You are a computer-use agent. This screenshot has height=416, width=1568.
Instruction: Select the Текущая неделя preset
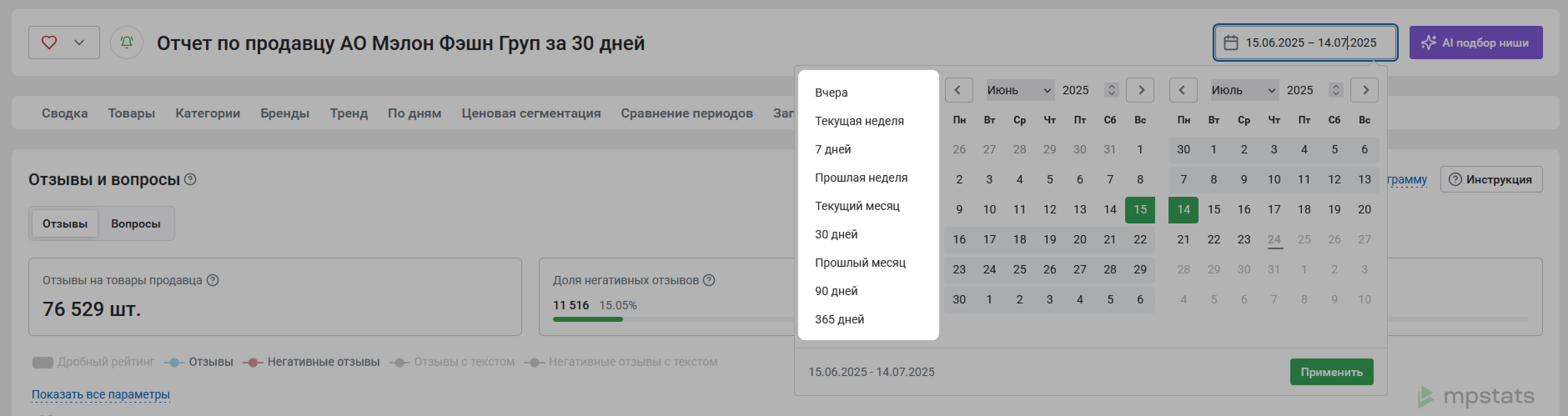tap(859, 121)
